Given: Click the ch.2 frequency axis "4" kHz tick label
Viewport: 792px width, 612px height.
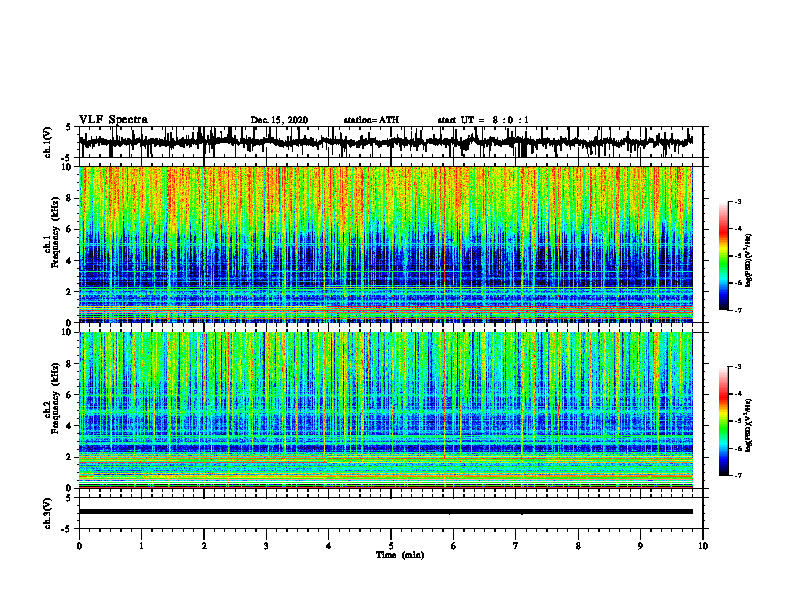Looking at the screenshot, I should (x=70, y=426).
